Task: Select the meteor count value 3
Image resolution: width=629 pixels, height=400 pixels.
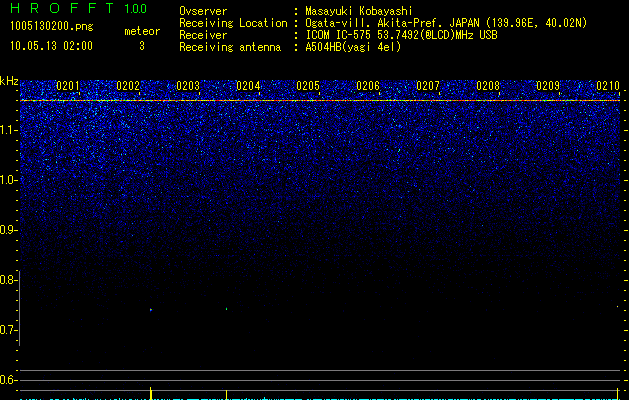Action: click(142, 46)
